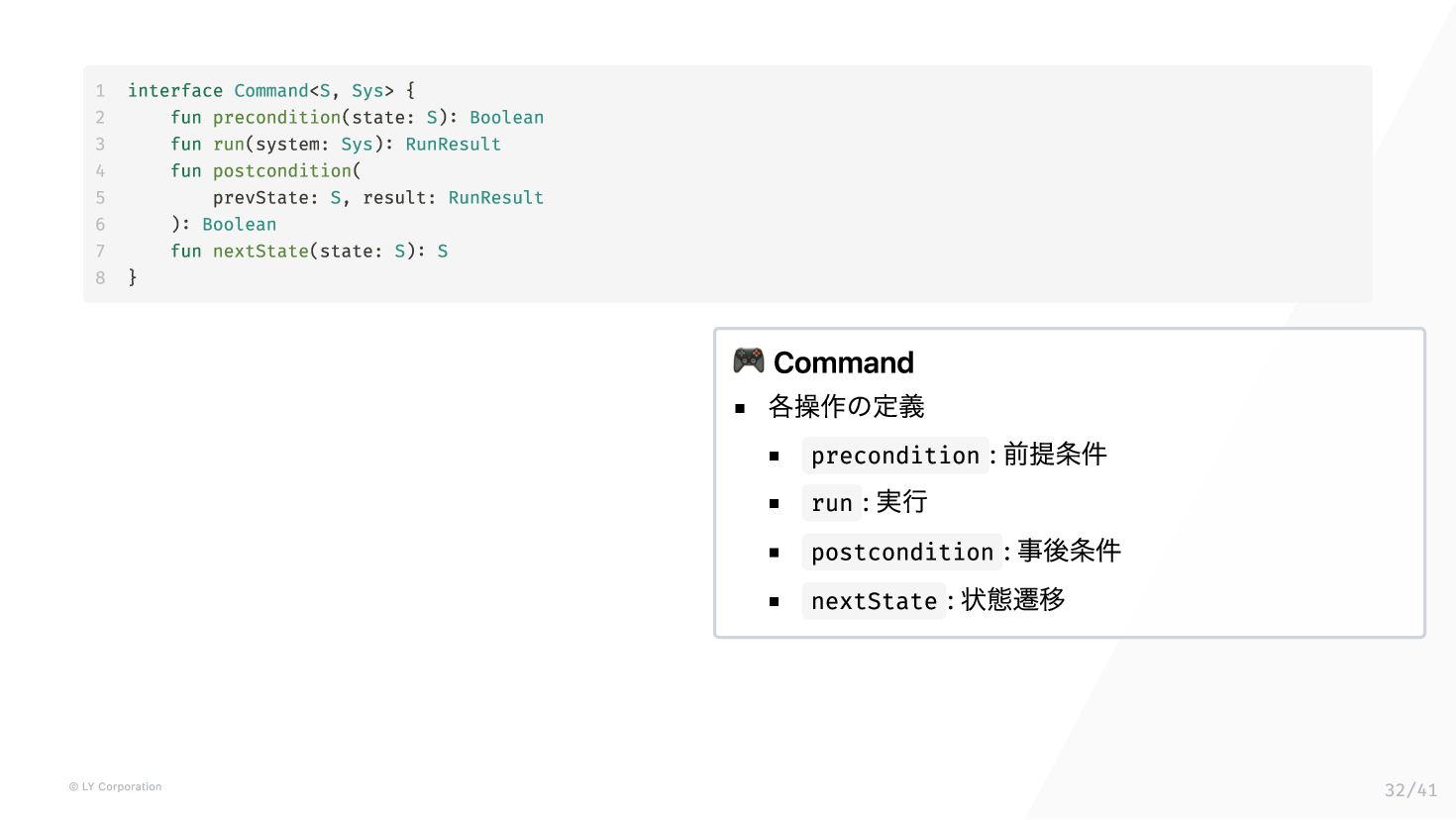
Task: Click Boolean return type on line 2
Action: tap(506, 117)
